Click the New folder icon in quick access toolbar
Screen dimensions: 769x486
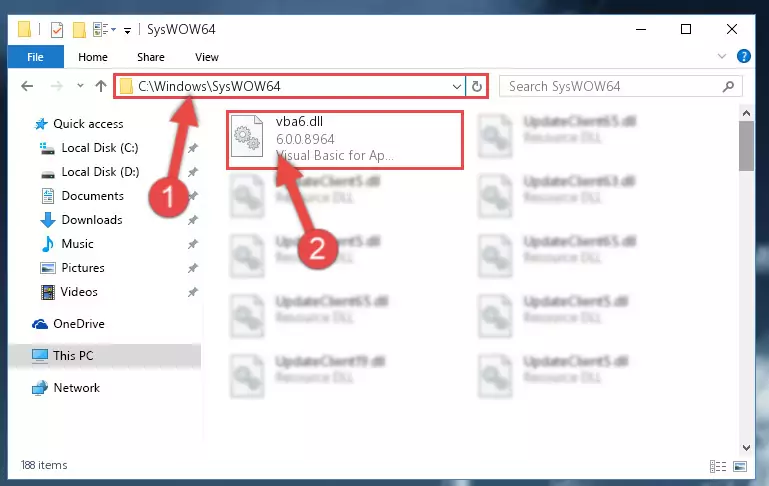[79, 30]
